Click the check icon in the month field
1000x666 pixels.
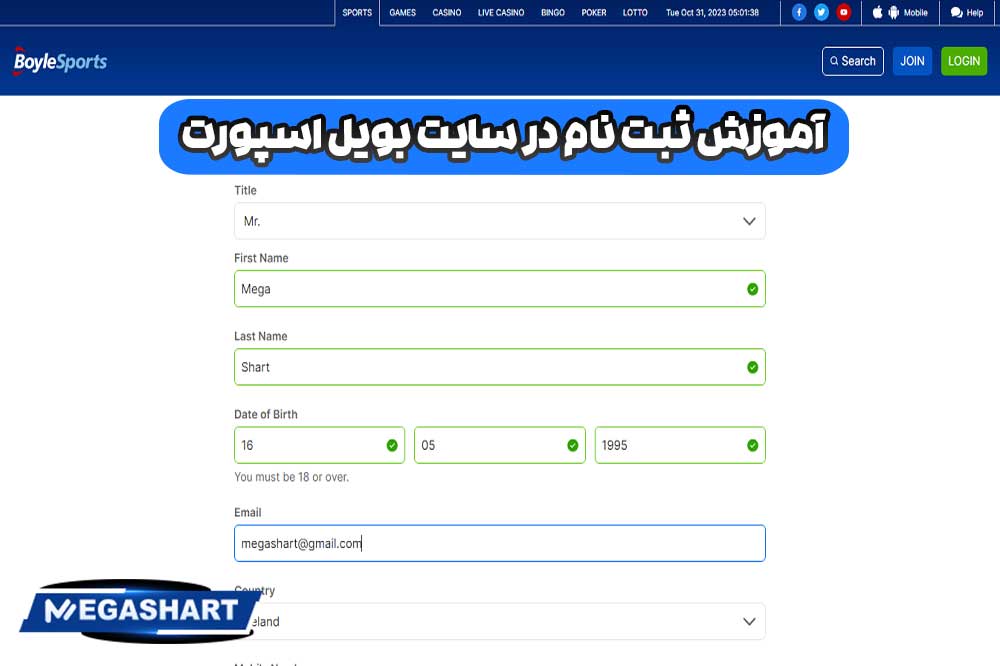click(573, 445)
